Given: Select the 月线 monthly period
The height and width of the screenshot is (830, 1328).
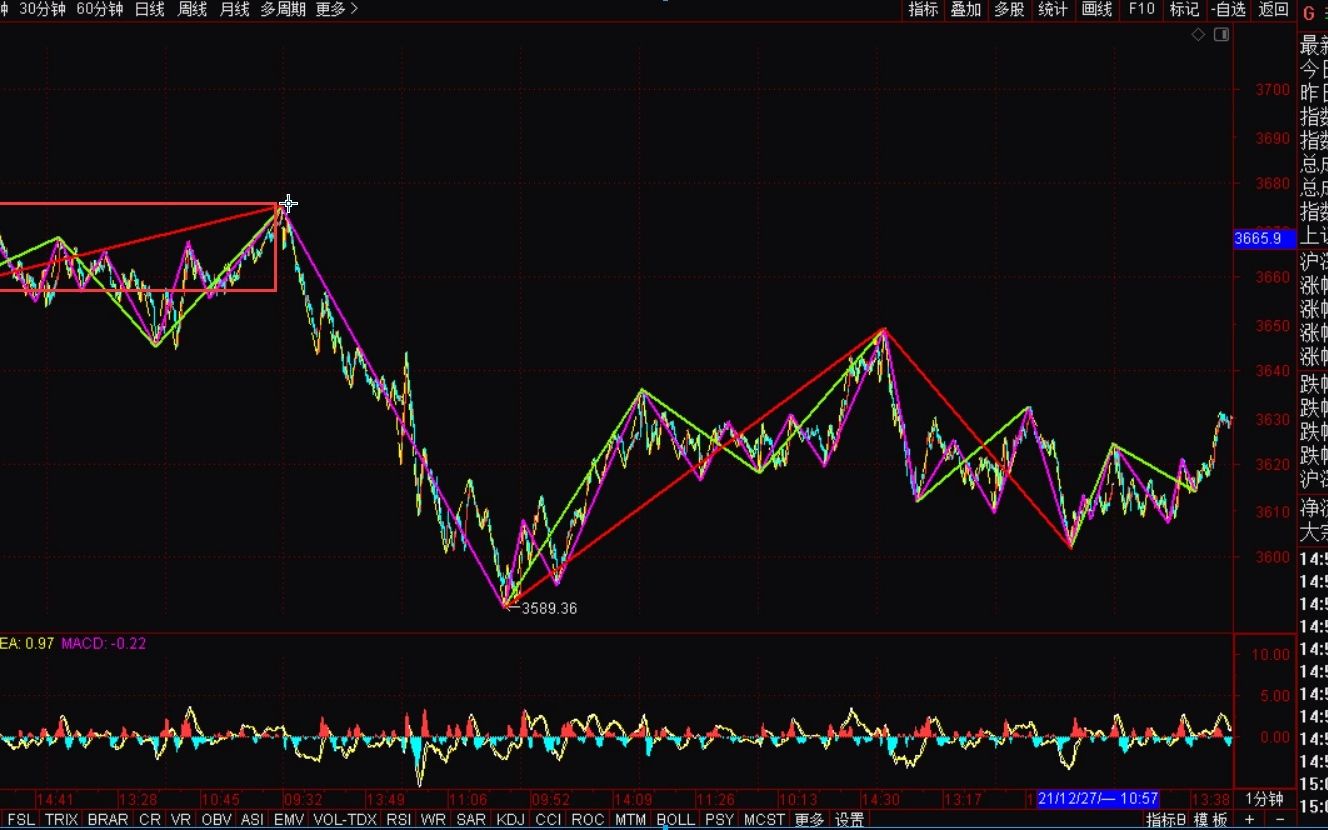Looking at the screenshot, I should [234, 9].
